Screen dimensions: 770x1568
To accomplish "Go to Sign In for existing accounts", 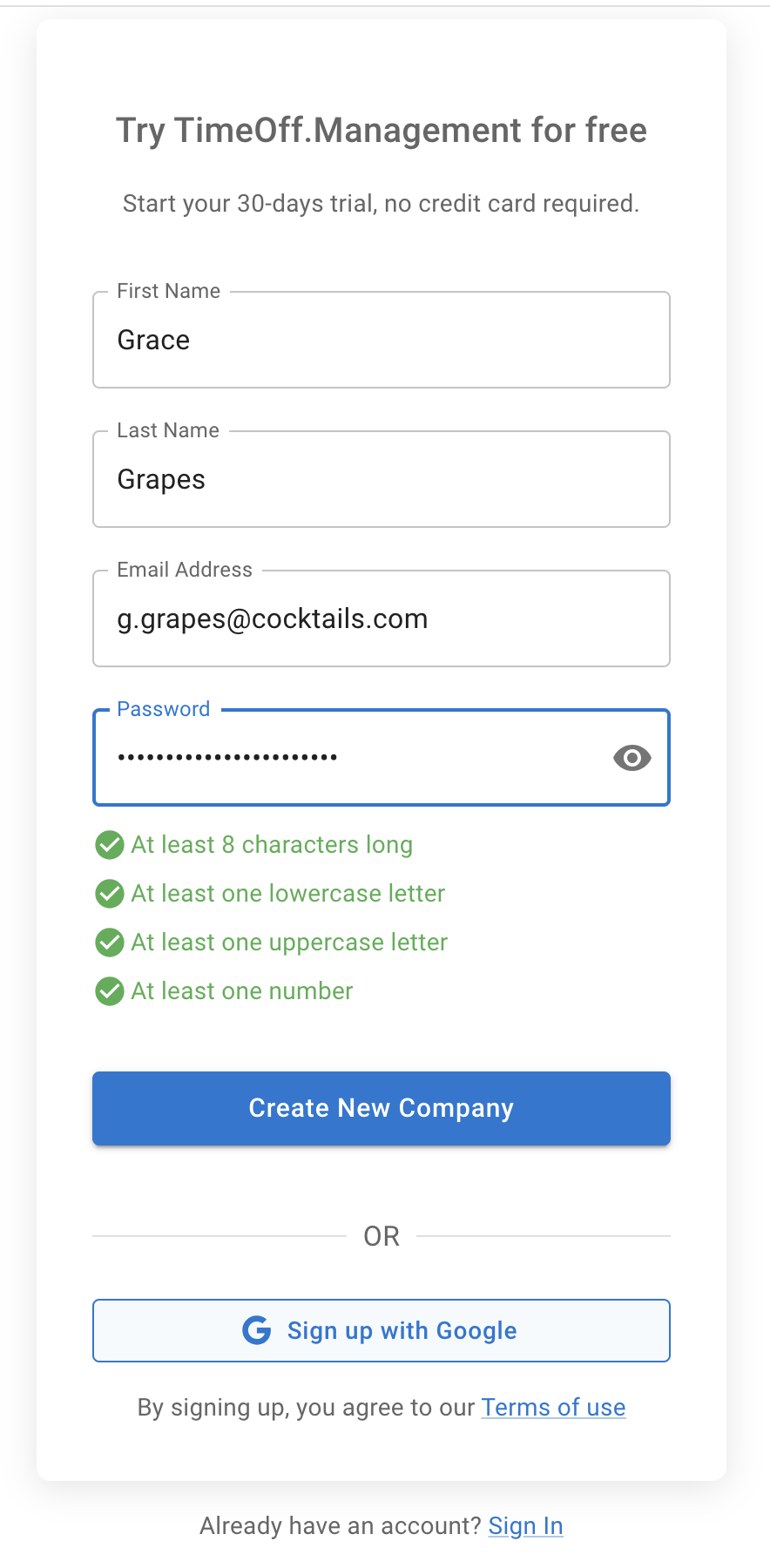I will (525, 1525).
